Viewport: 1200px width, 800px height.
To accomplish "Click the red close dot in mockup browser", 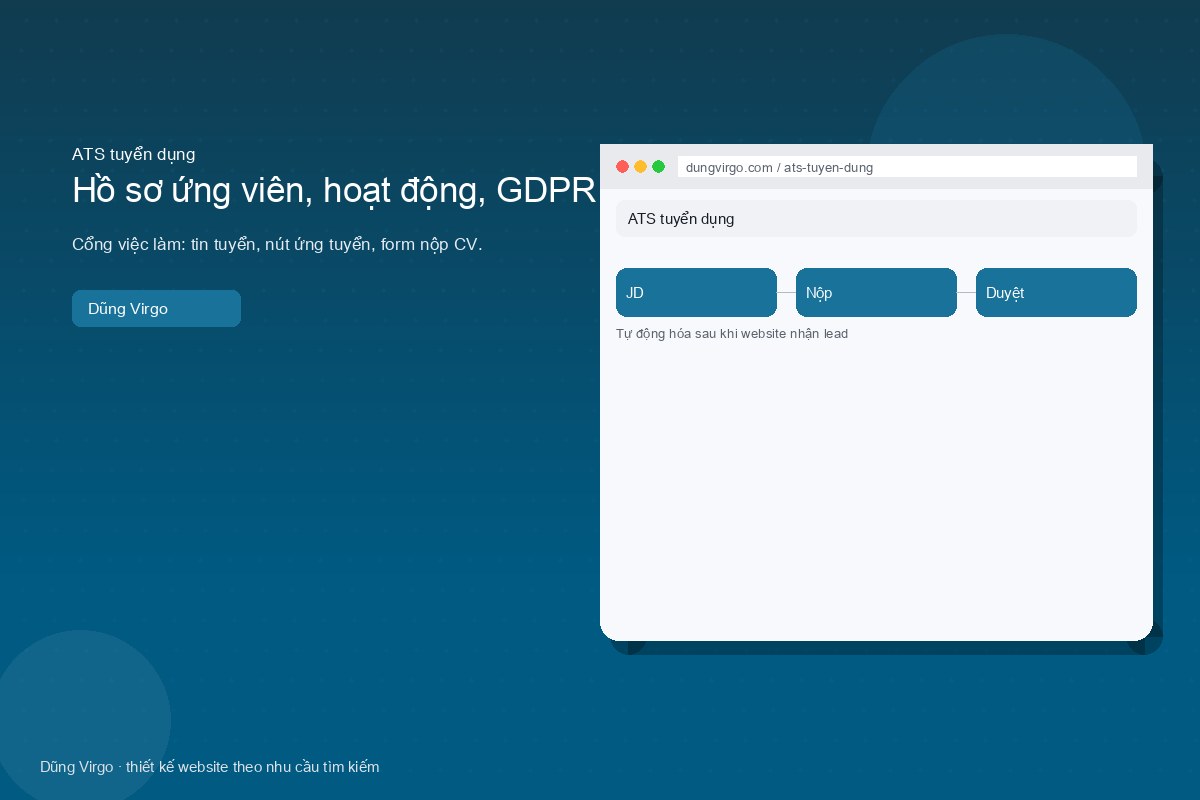I will pos(622,167).
